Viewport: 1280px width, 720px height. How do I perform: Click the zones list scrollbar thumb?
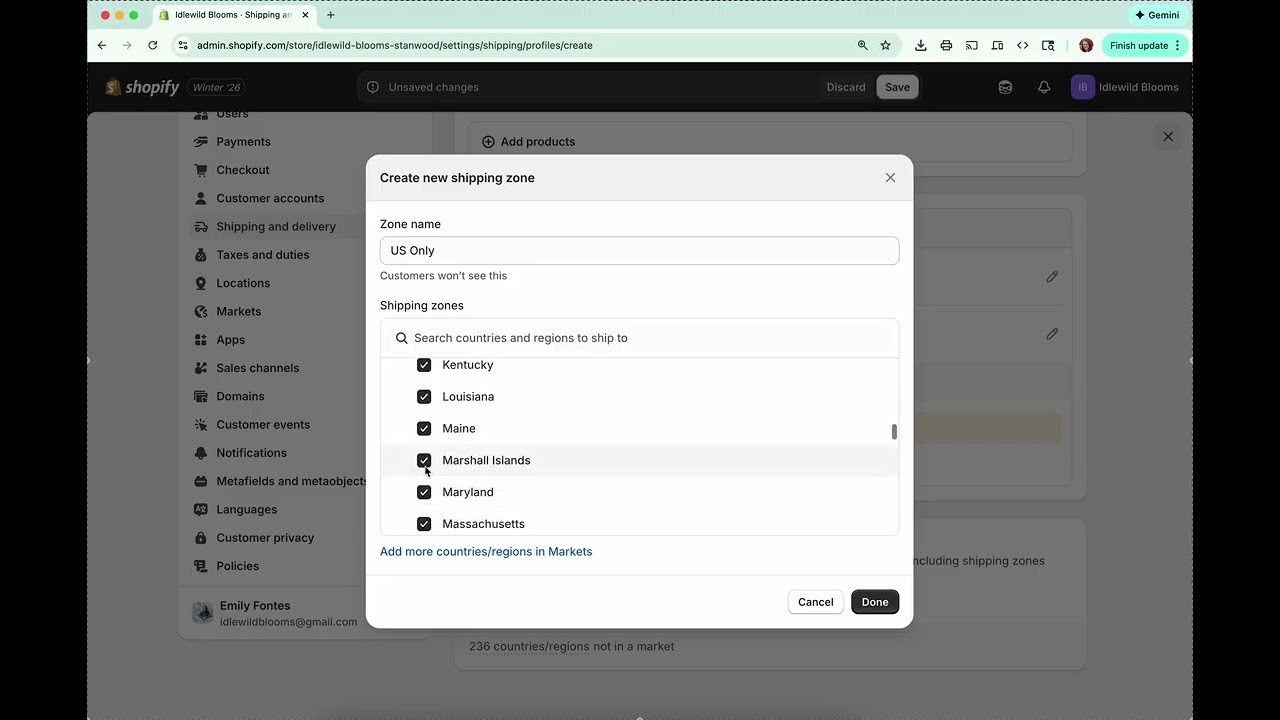tap(894, 432)
